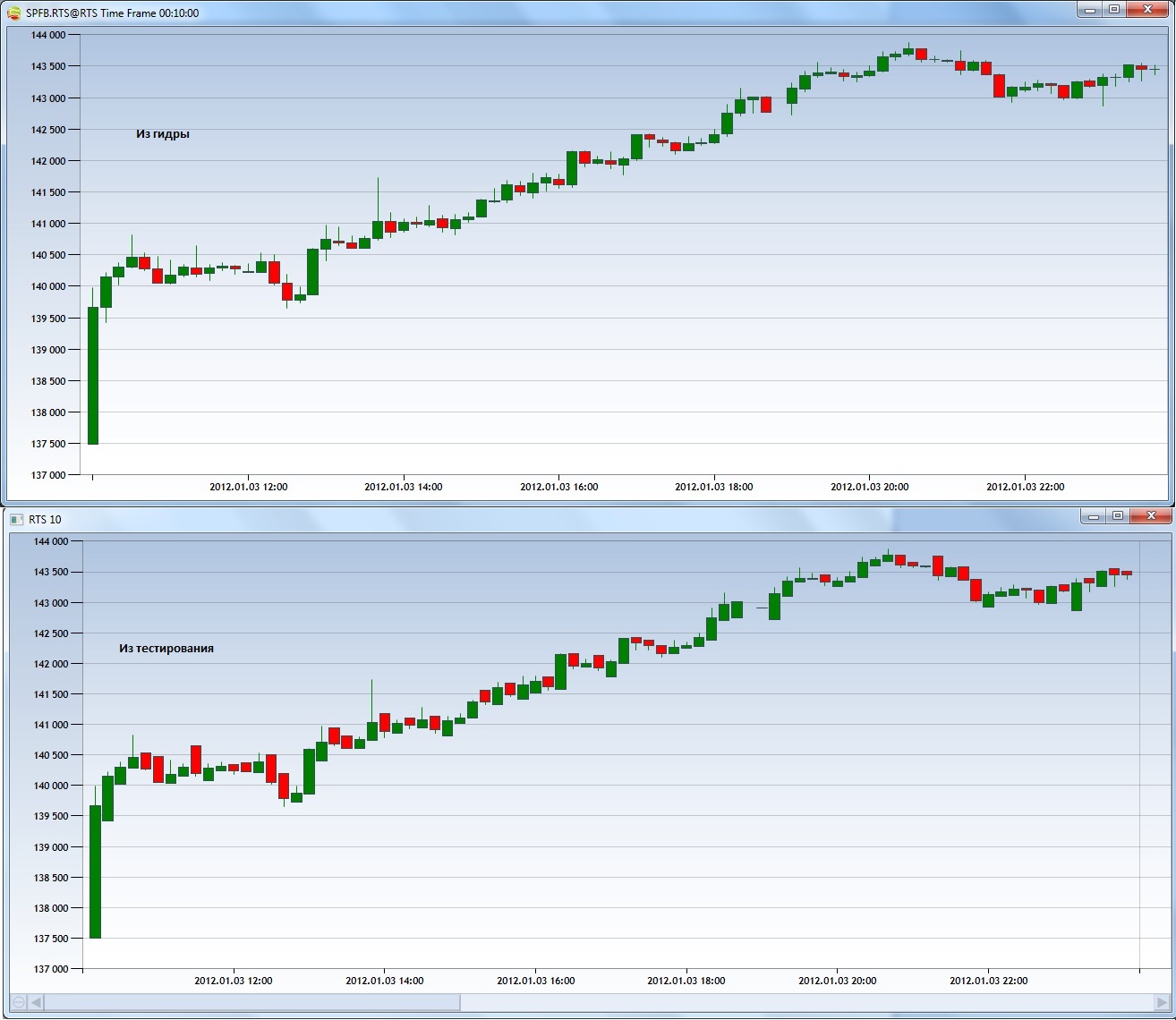1176x1020 pixels.
Task: Click the '139 000' price label on bottom chart
Action: [x=51, y=847]
